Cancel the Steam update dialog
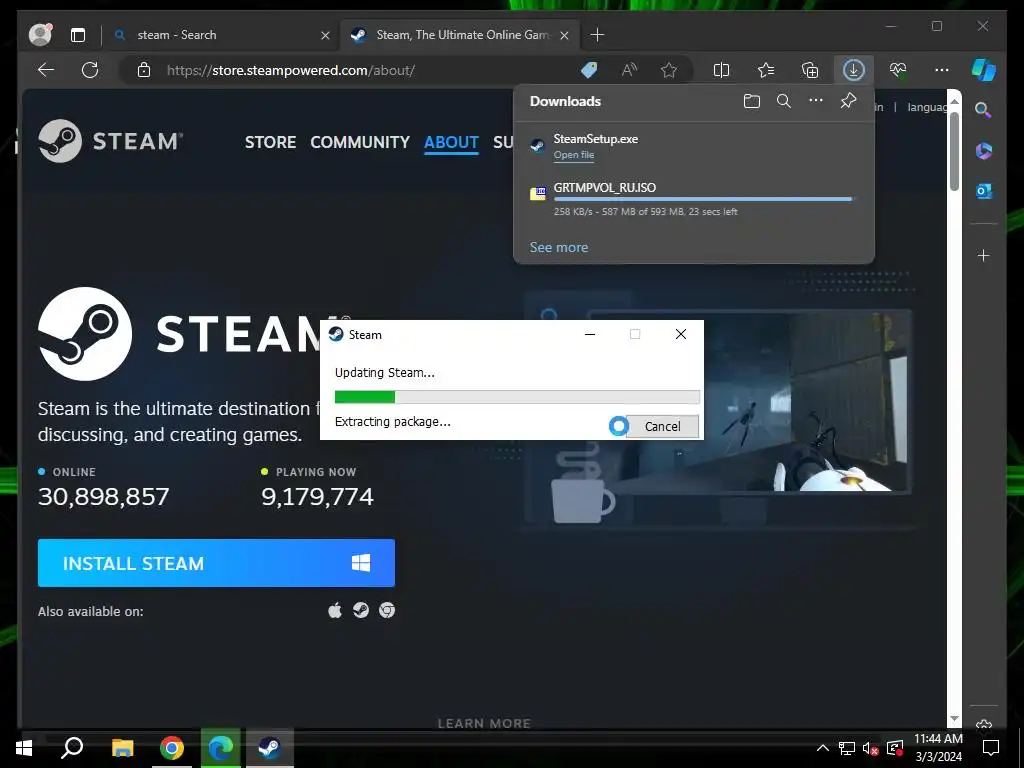The height and width of the screenshot is (768, 1024). point(662,426)
